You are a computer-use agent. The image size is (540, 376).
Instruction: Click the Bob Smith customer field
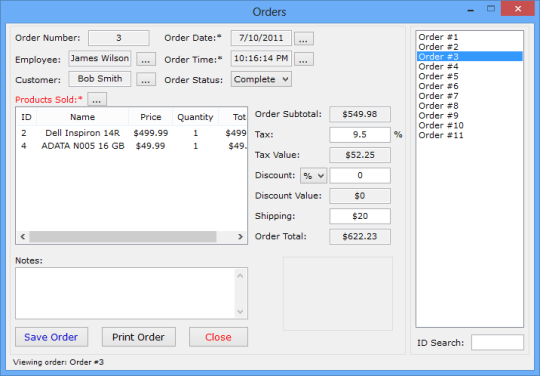[100, 79]
